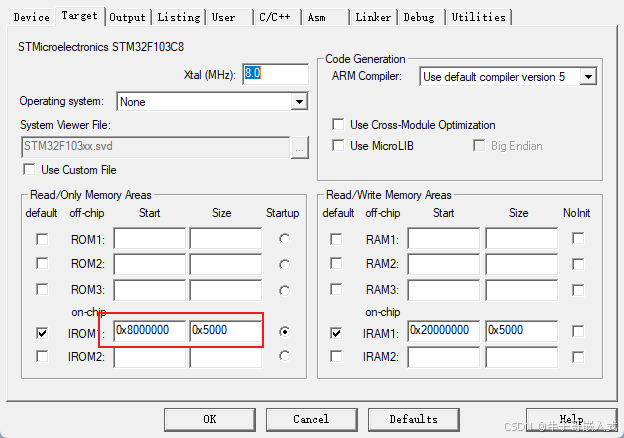Click the Cancel button
The width and height of the screenshot is (624, 438).
click(x=312, y=419)
